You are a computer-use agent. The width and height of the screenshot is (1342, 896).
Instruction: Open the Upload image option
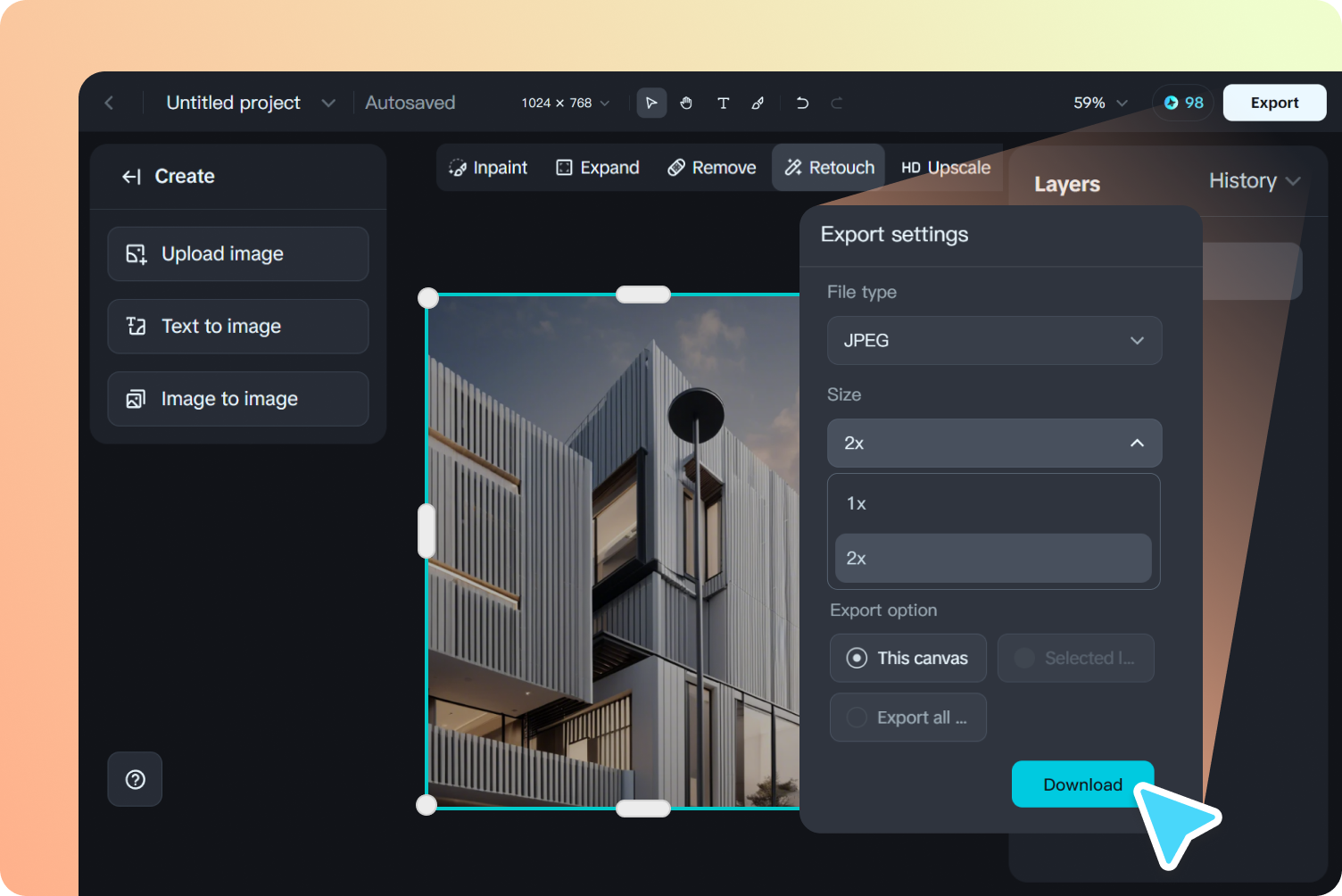point(238,253)
